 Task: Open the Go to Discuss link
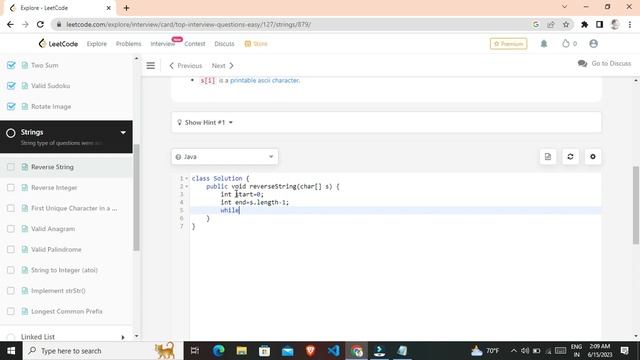(611, 64)
